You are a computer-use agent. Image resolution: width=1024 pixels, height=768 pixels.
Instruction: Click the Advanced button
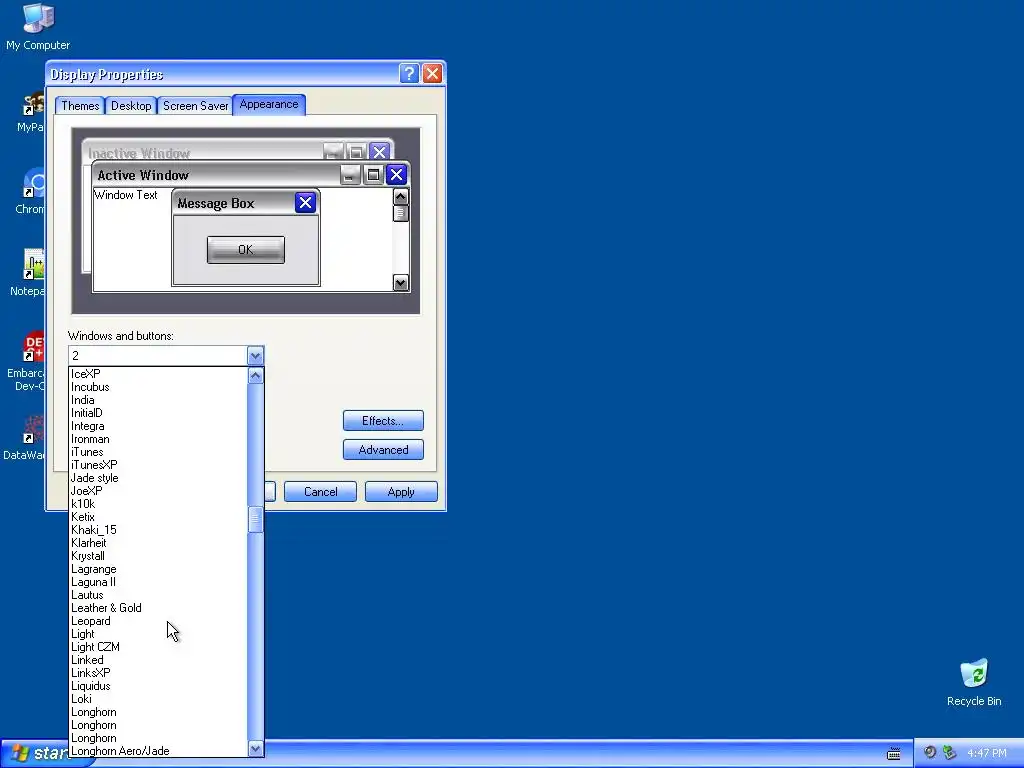pos(383,449)
